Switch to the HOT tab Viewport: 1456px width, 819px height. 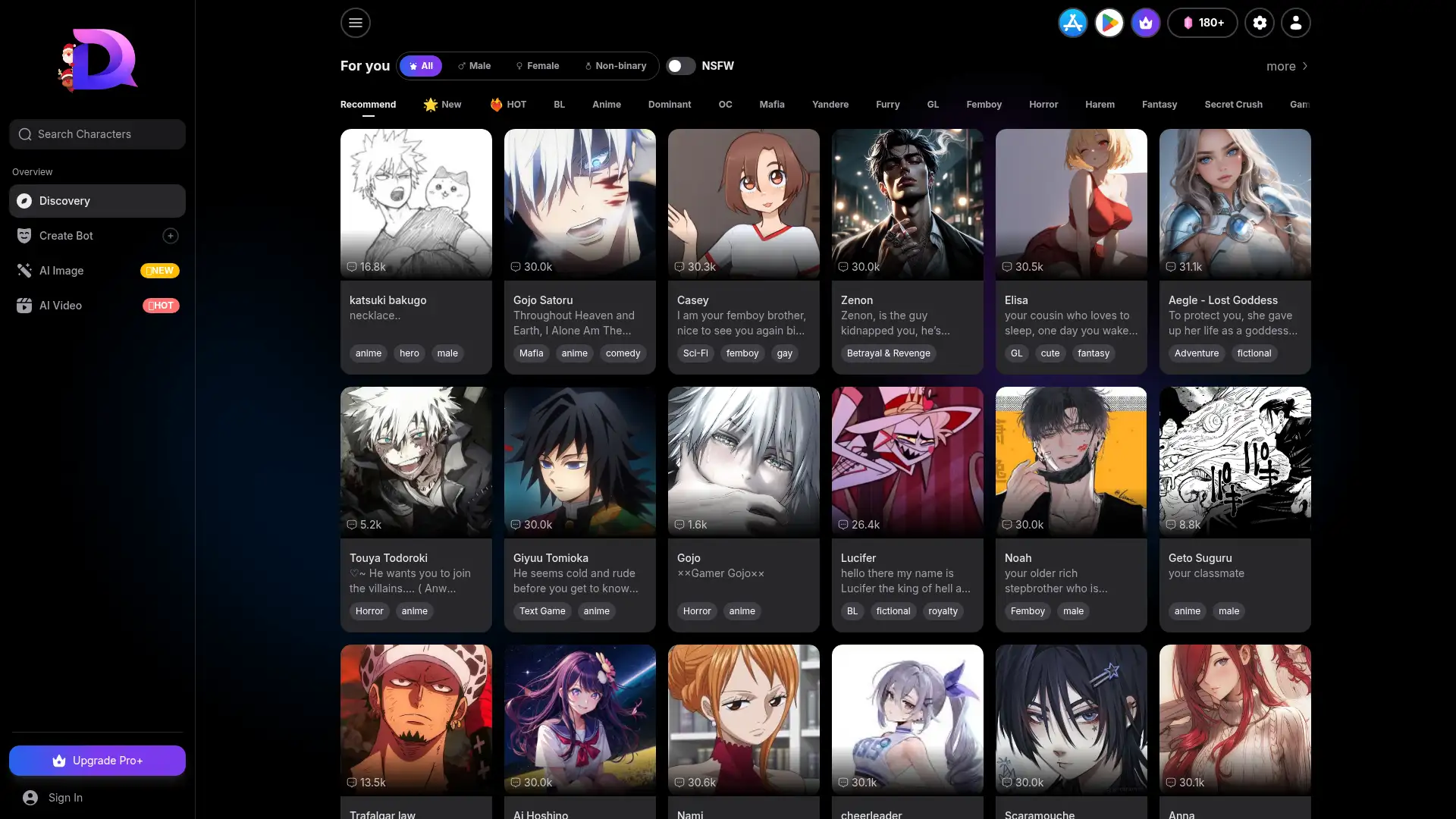pyautogui.click(x=507, y=105)
